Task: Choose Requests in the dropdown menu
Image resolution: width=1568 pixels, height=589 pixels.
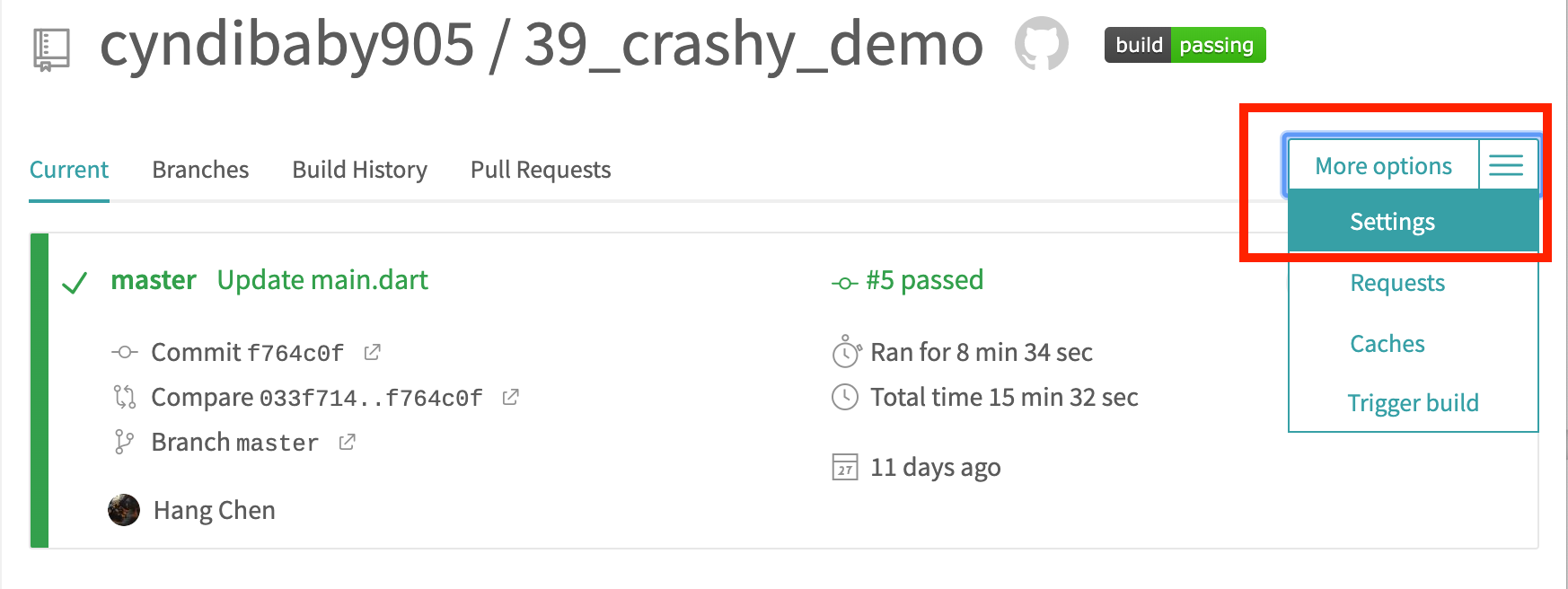Action: point(1397,283)
